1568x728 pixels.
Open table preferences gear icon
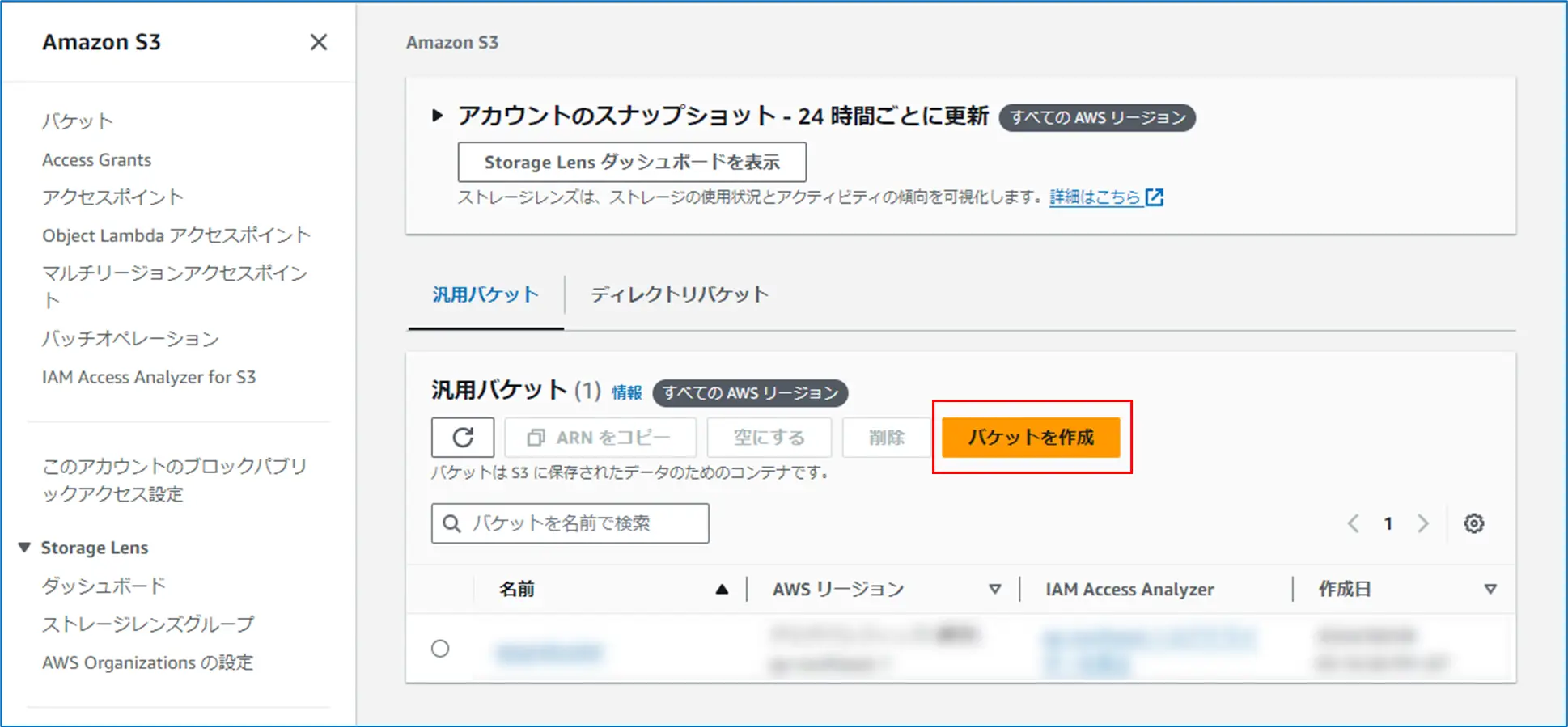1474,523
